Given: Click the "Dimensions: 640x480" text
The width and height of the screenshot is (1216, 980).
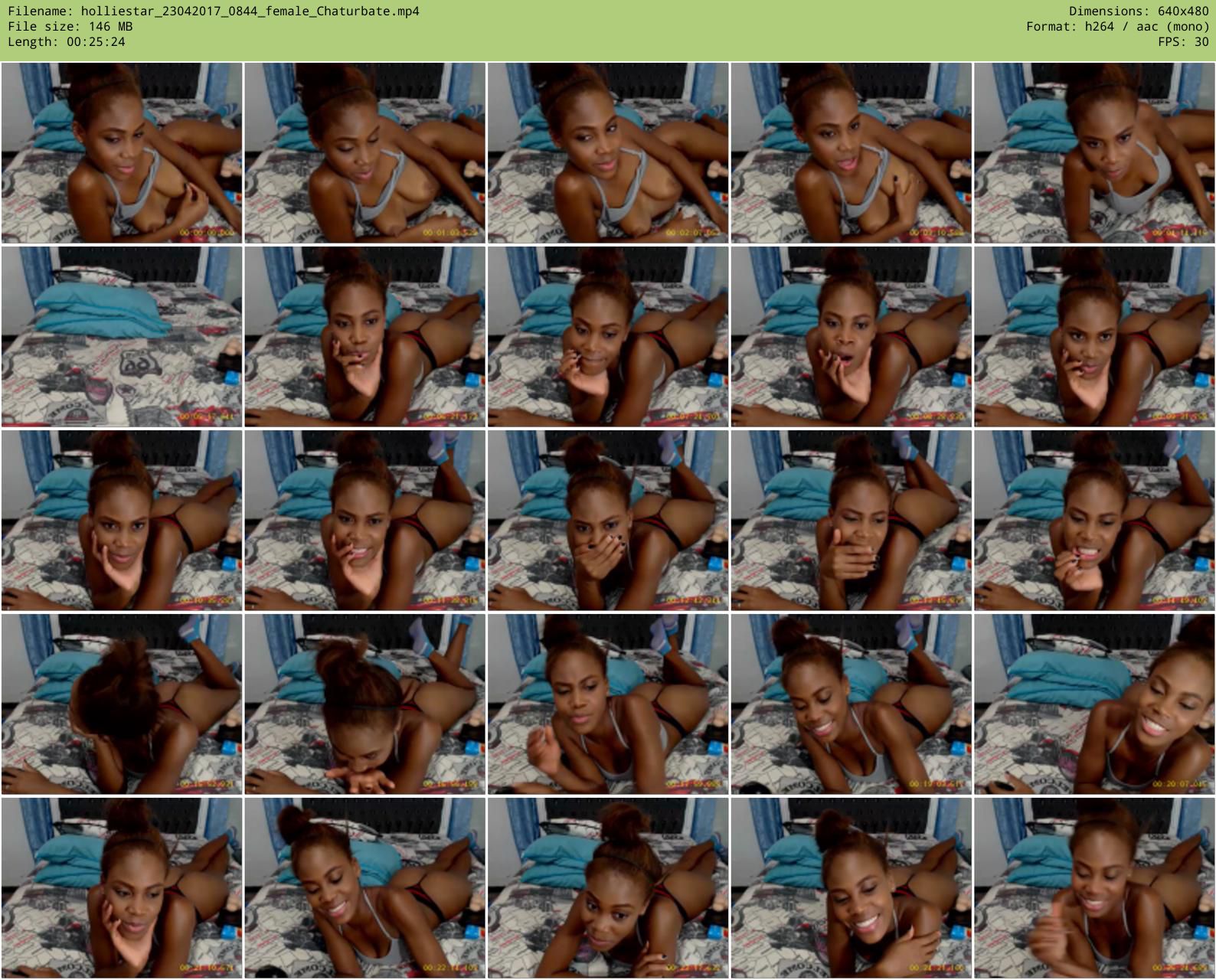Looking at the screenshot, I should [1139, 11].
